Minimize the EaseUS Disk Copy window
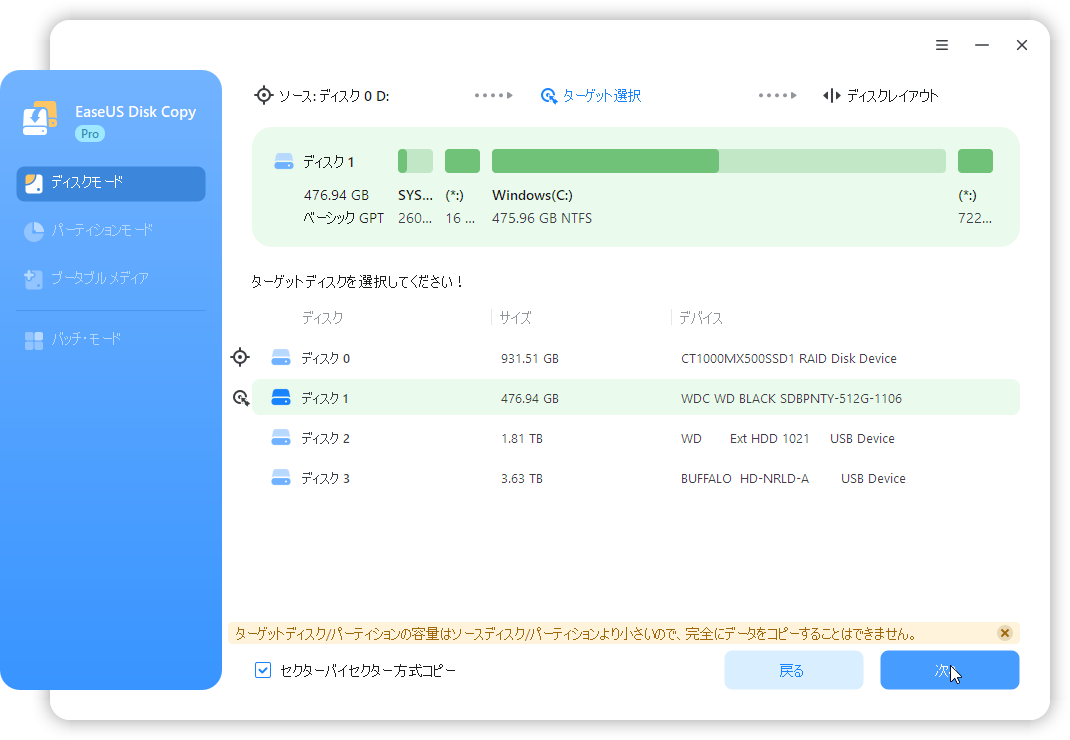This screenshot has height=740, width=1070. (x=982, y=45)
